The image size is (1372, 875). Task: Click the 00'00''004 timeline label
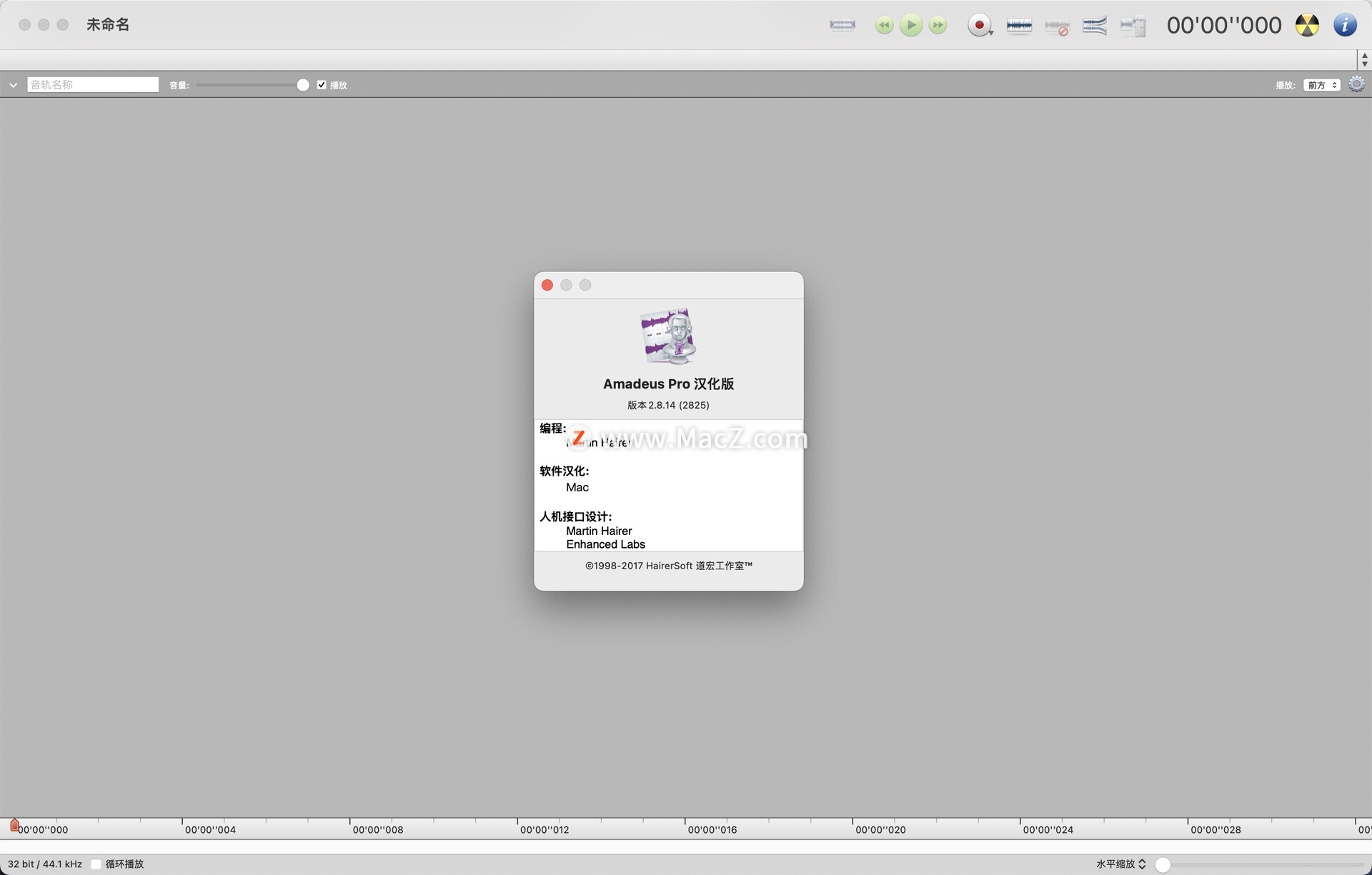pyautogui.click(x=210, y=830)
